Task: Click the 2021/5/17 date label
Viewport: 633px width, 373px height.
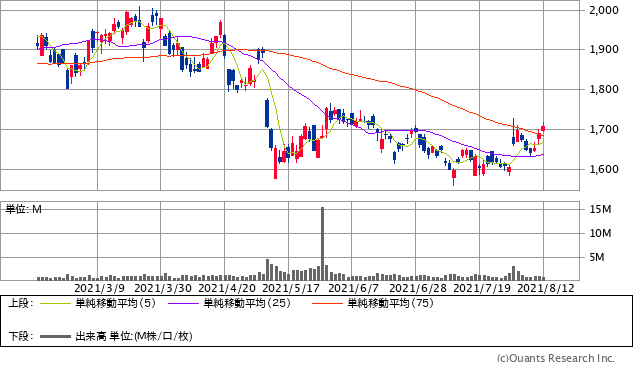Action: [x=291, y=288]
